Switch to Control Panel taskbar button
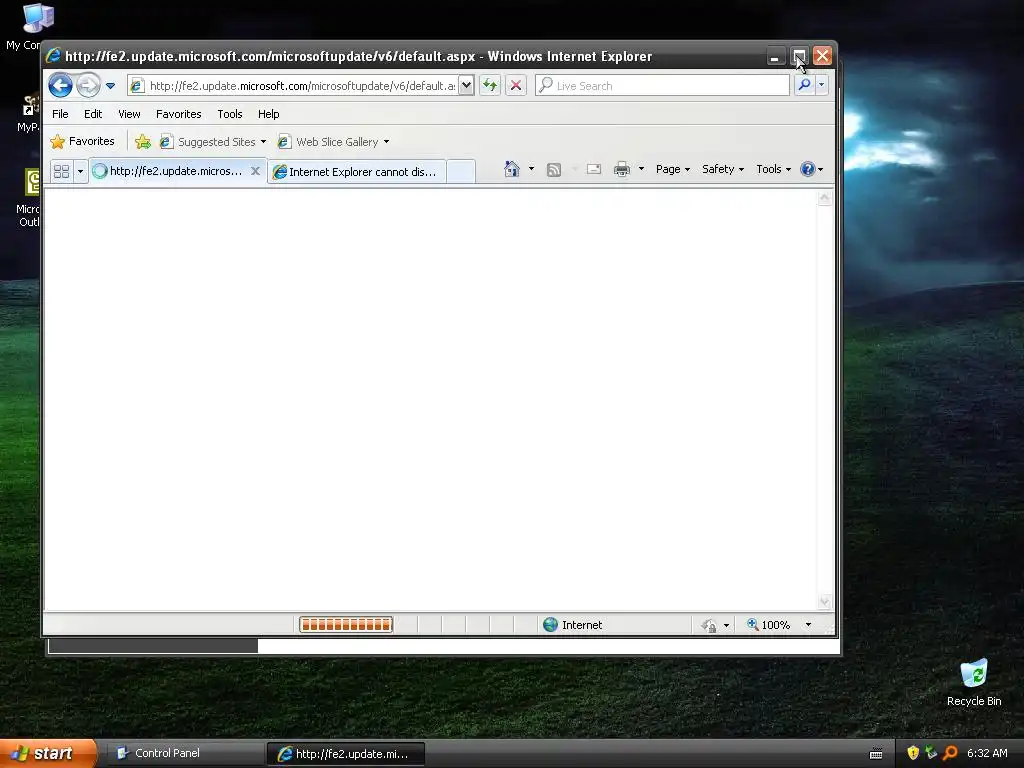The height and width of the screenshot is (768, 1024). pyautogui.click(x=185, y=753)
